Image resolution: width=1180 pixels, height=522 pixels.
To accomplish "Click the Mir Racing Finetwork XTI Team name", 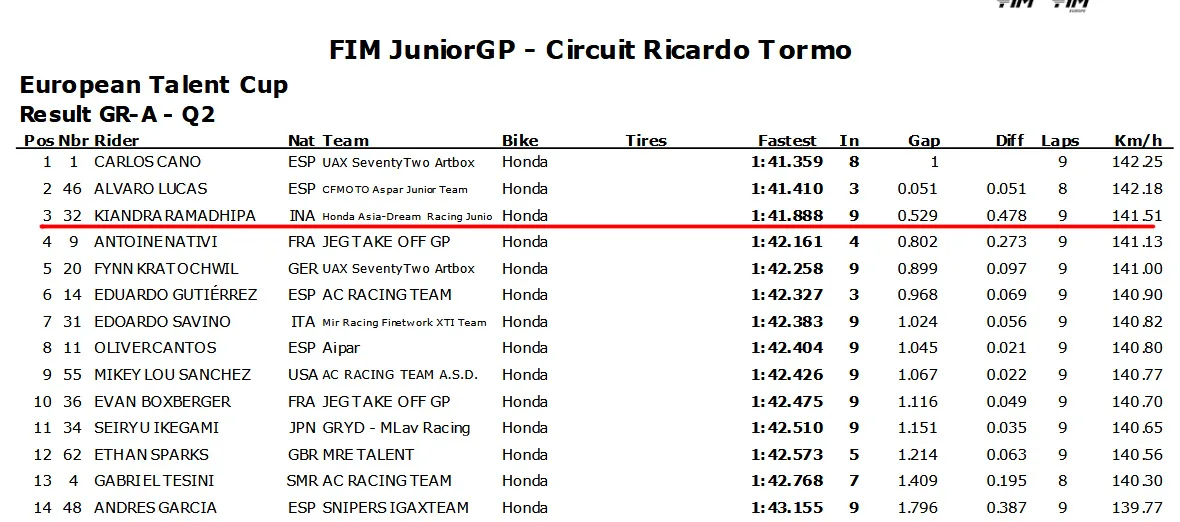I will [404, 322].
